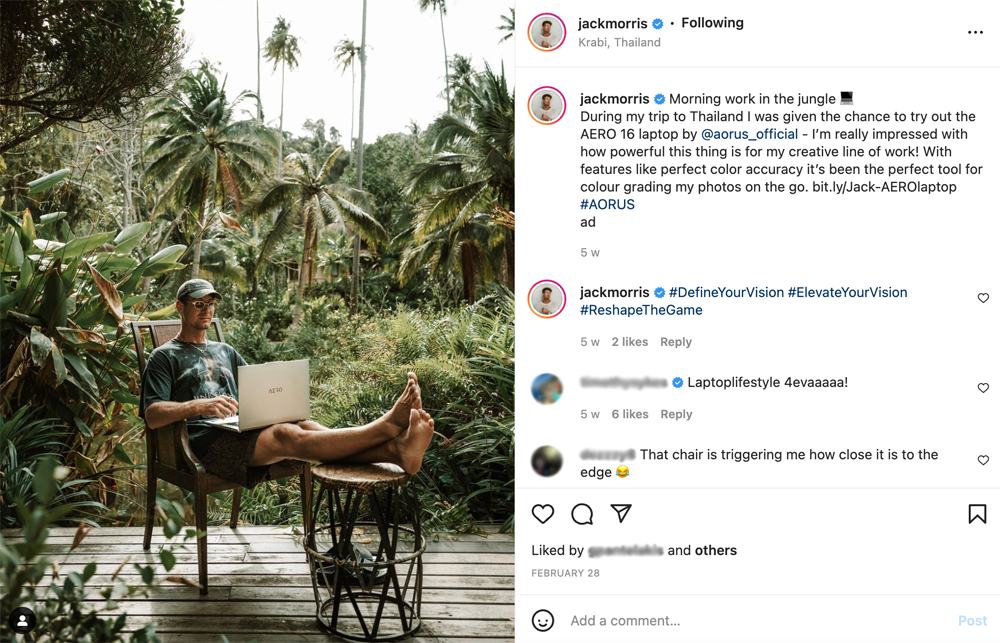The image size is (1000, 643).
Task: Show tagged people icon on photo
Action: (x=22, y=621)
